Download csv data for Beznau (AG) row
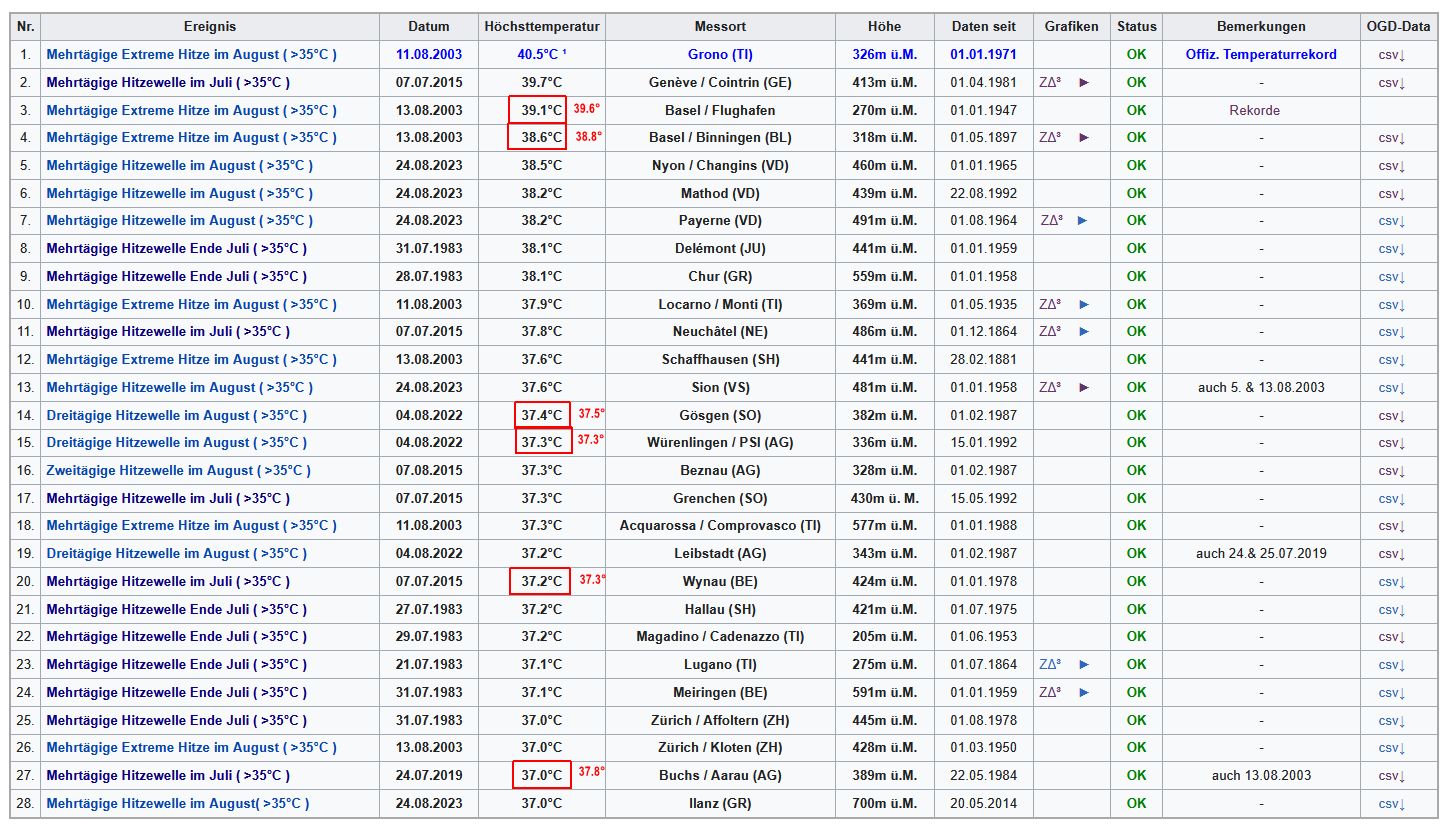Screen dimensions: 1456x827 point(1392,471)
